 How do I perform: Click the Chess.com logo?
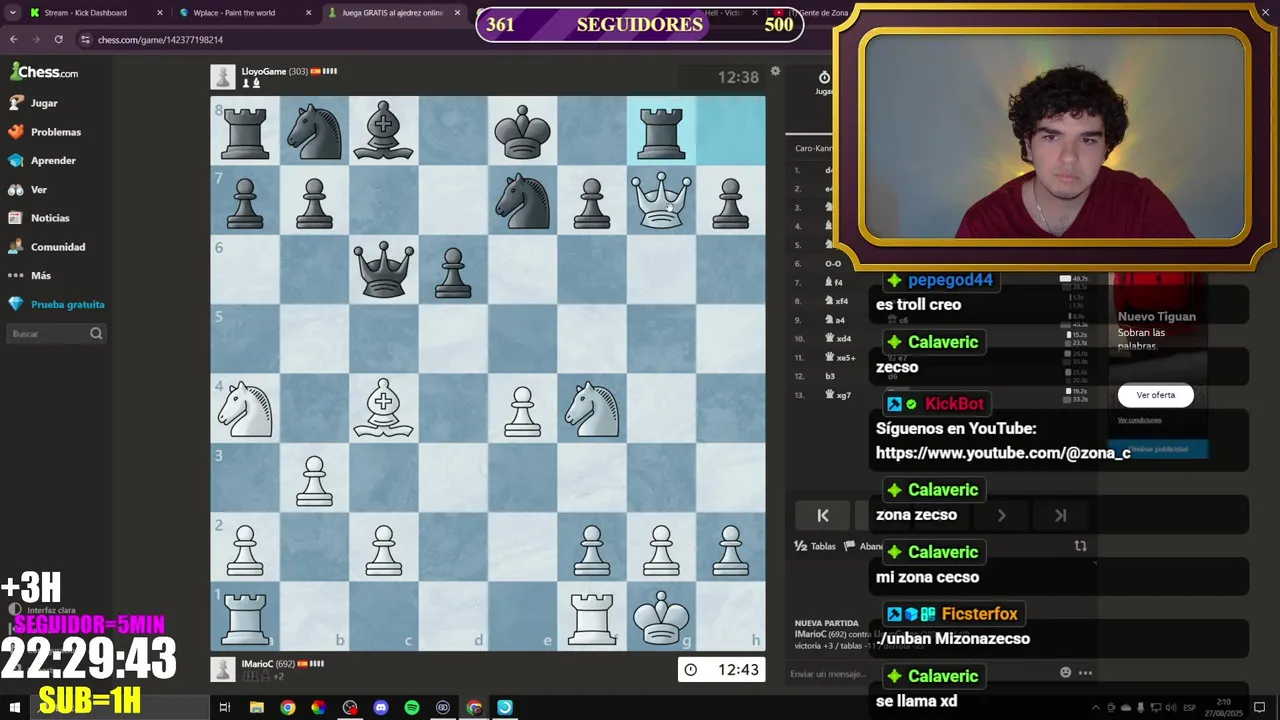coord(44,72)
